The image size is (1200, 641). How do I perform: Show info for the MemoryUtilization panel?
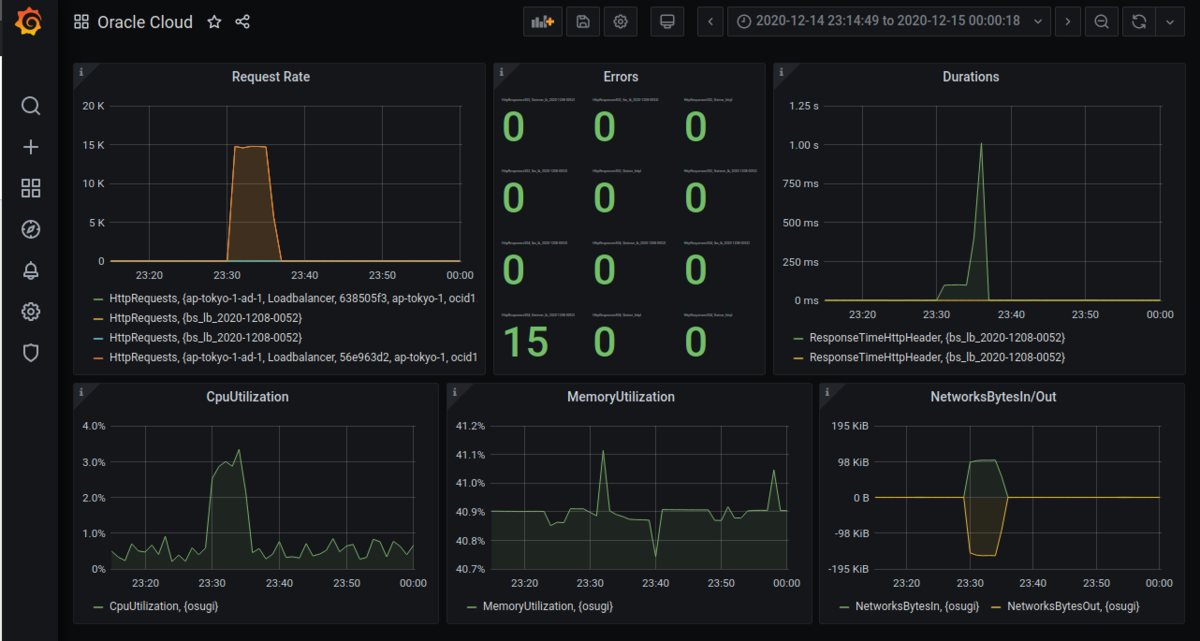(454, 392)
